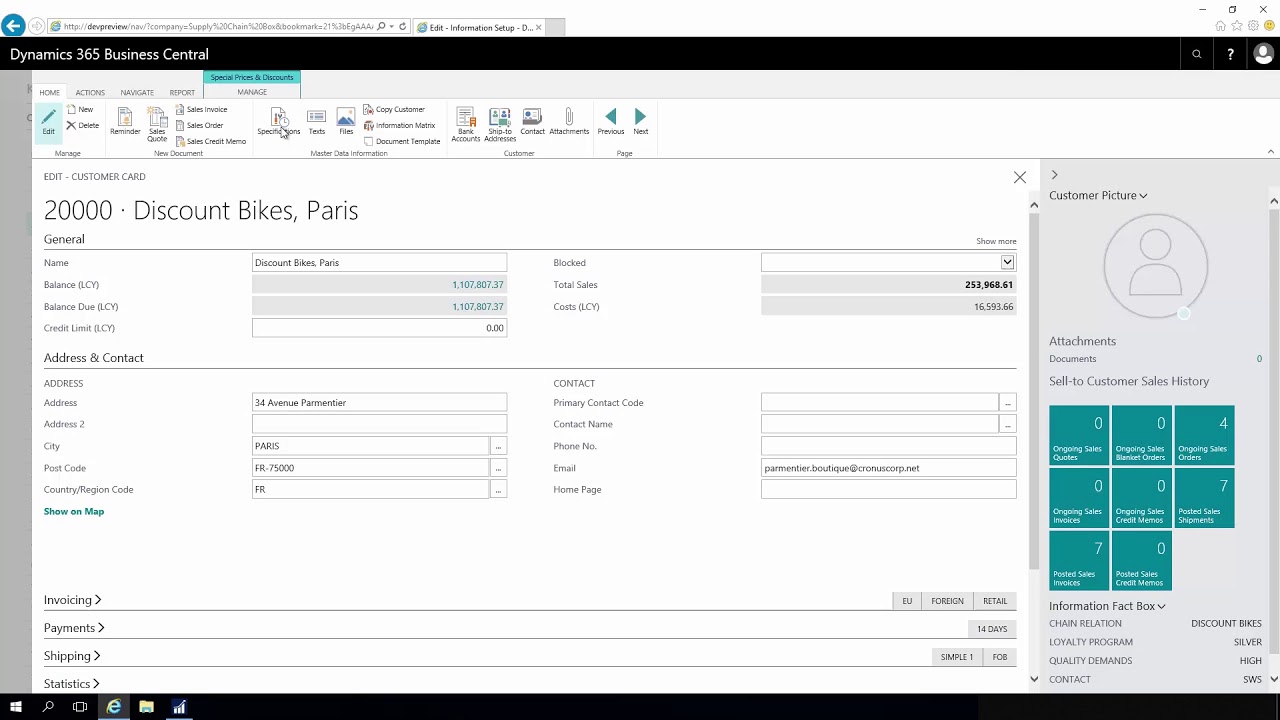Go to Next customer record
Image resolution: width=1280 pixels, height=720 pixels.
point(640,121)
